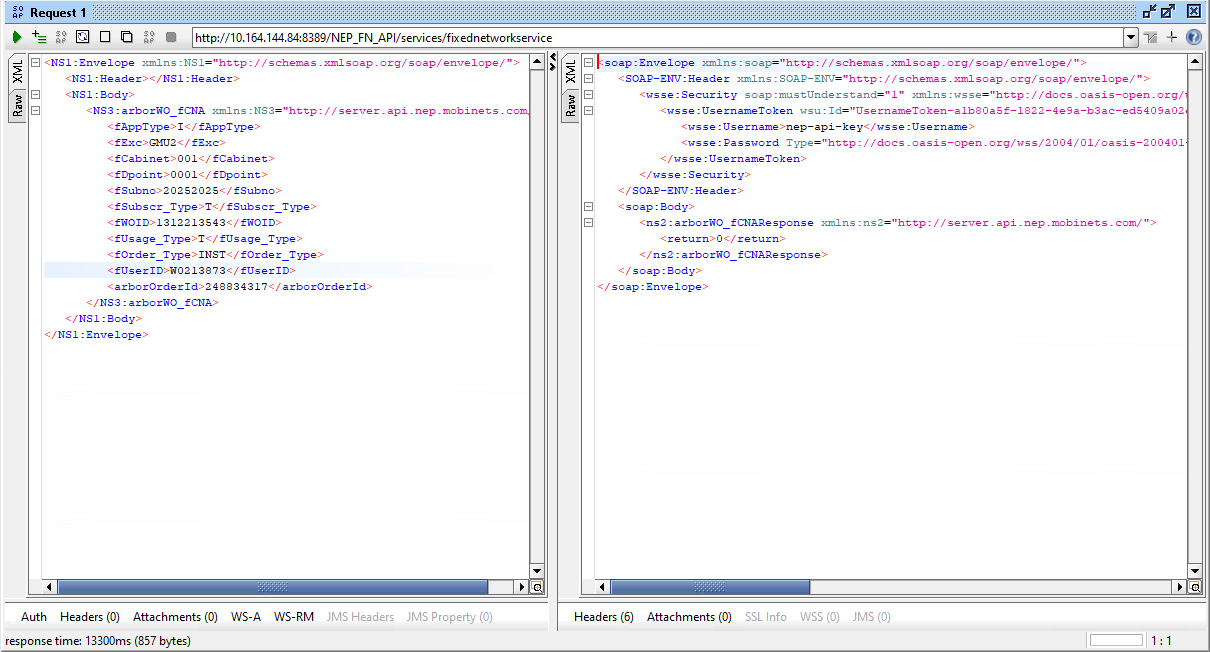Click the Add to TestCase icon
1210x652 pixels.
click(x=39, y=37)
